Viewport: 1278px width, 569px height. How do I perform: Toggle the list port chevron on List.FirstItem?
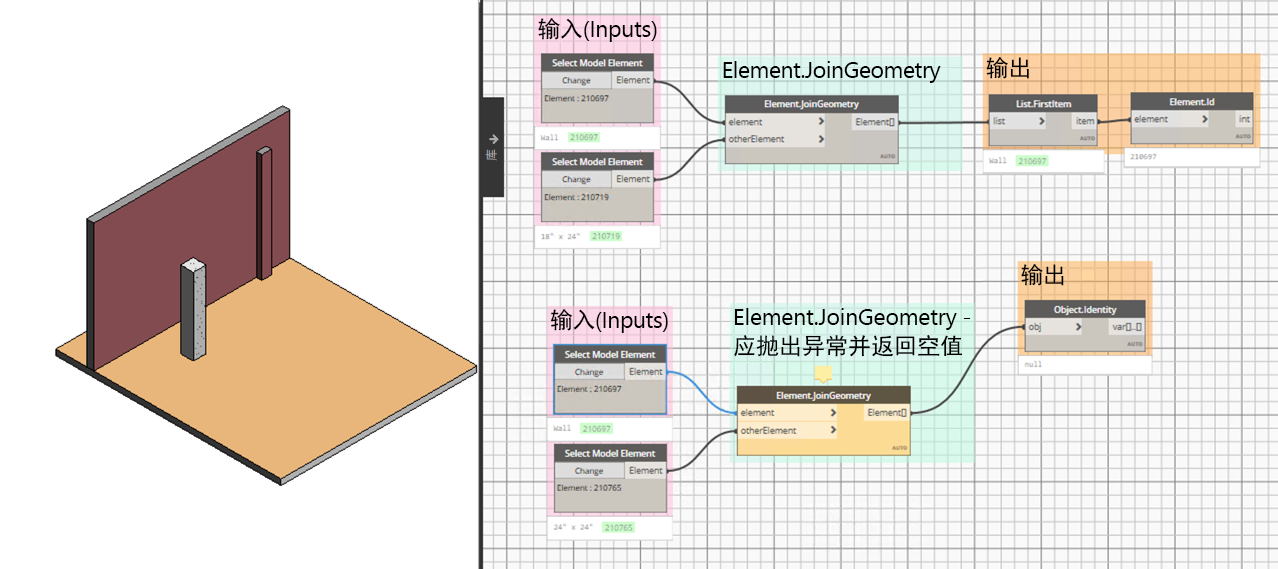[1041, 121]
